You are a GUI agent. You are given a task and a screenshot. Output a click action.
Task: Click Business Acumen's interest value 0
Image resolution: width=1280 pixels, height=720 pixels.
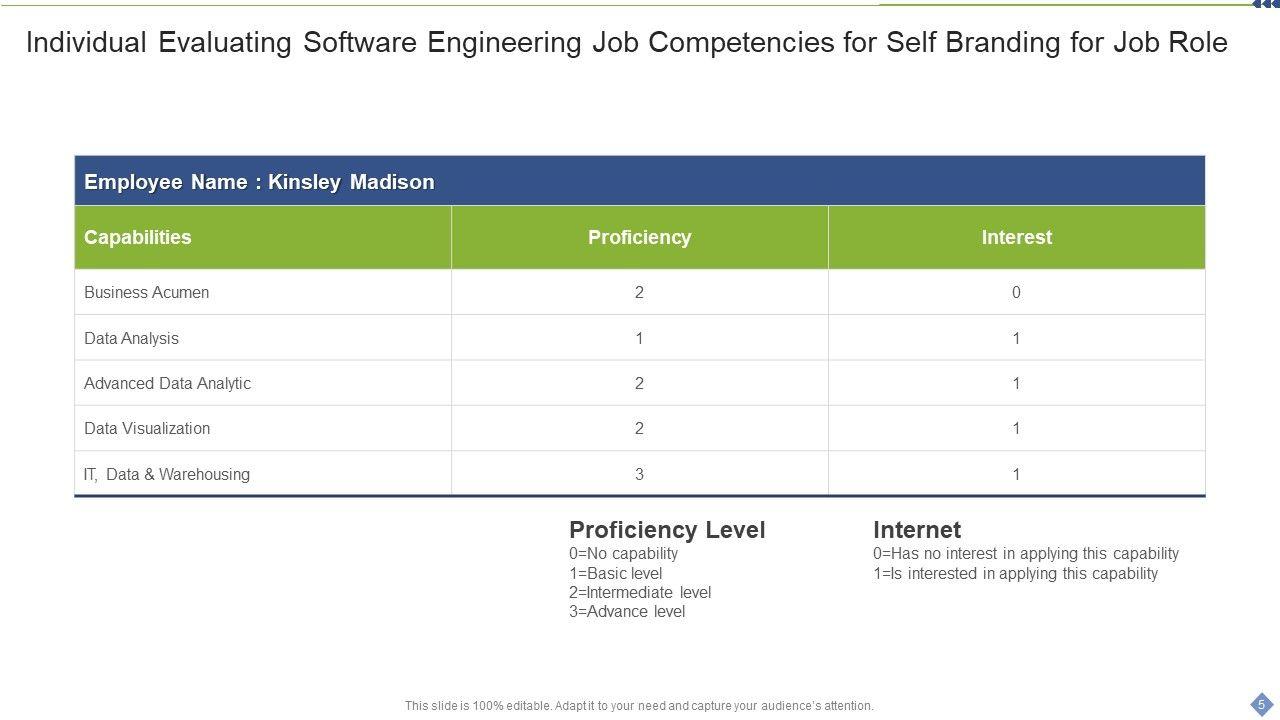(x=1016, y=293)
